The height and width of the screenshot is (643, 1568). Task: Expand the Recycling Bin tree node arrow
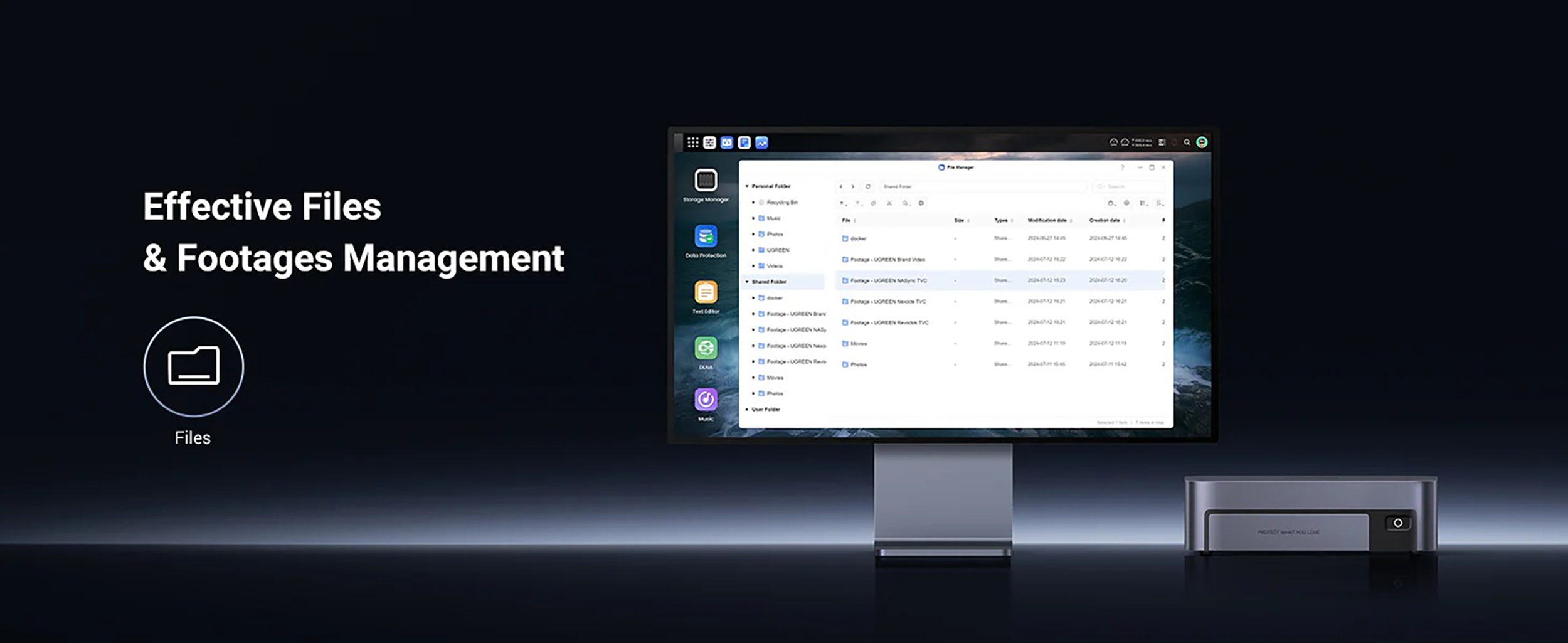753,202
